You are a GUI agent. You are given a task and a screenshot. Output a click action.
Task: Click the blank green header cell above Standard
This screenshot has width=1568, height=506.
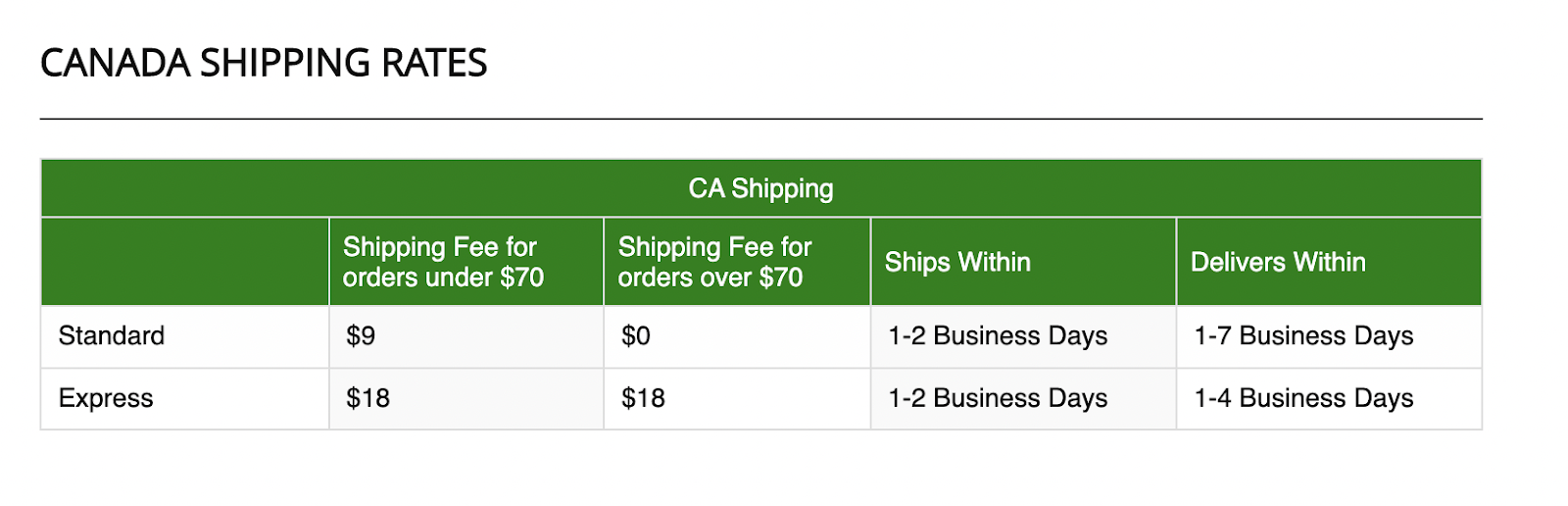click(184, 262)
